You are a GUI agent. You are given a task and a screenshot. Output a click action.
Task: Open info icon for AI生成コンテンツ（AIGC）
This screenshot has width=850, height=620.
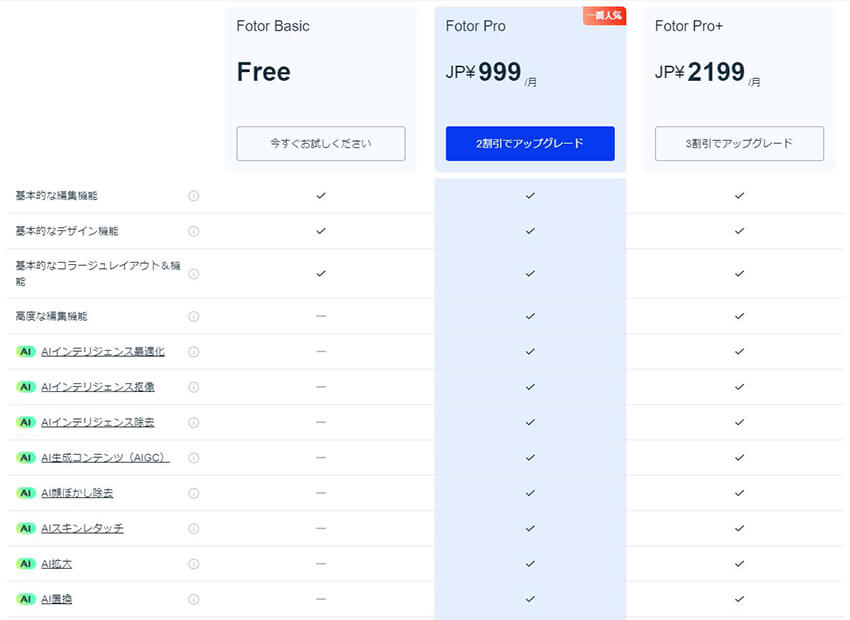coord(194,458)
